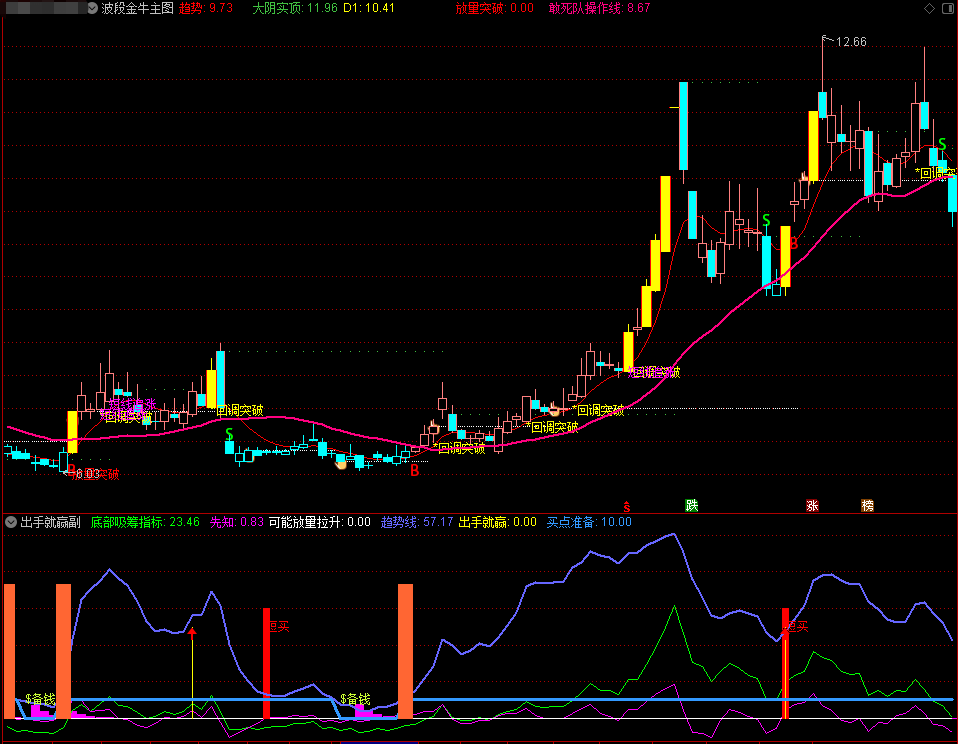Click the 底部吸筹指标: 23.46 value
This screenshot has width=958, height=744.
tap(145, 522)
